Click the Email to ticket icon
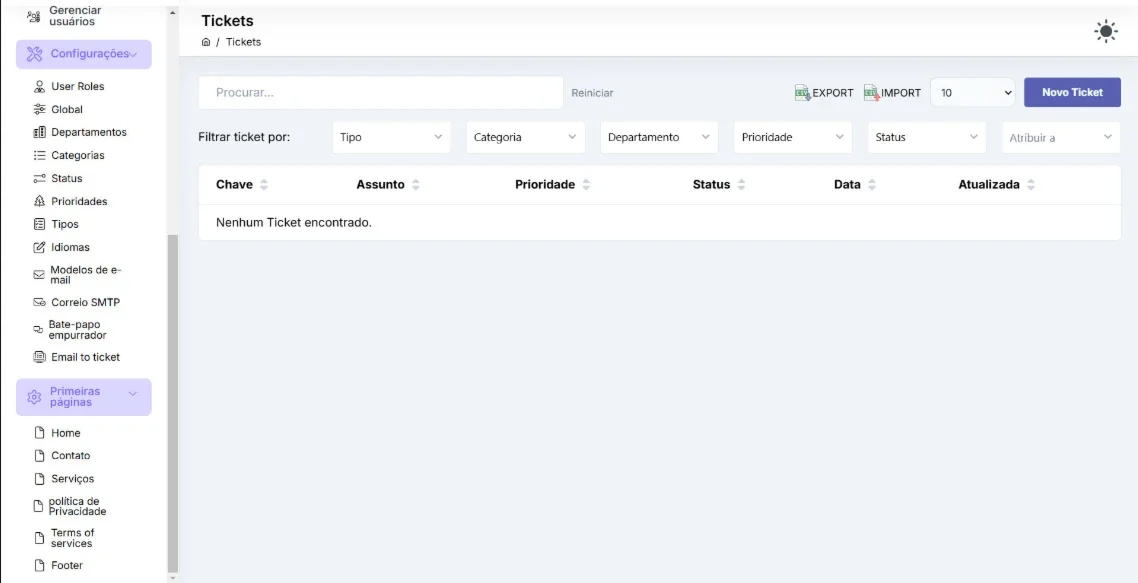 39,357
